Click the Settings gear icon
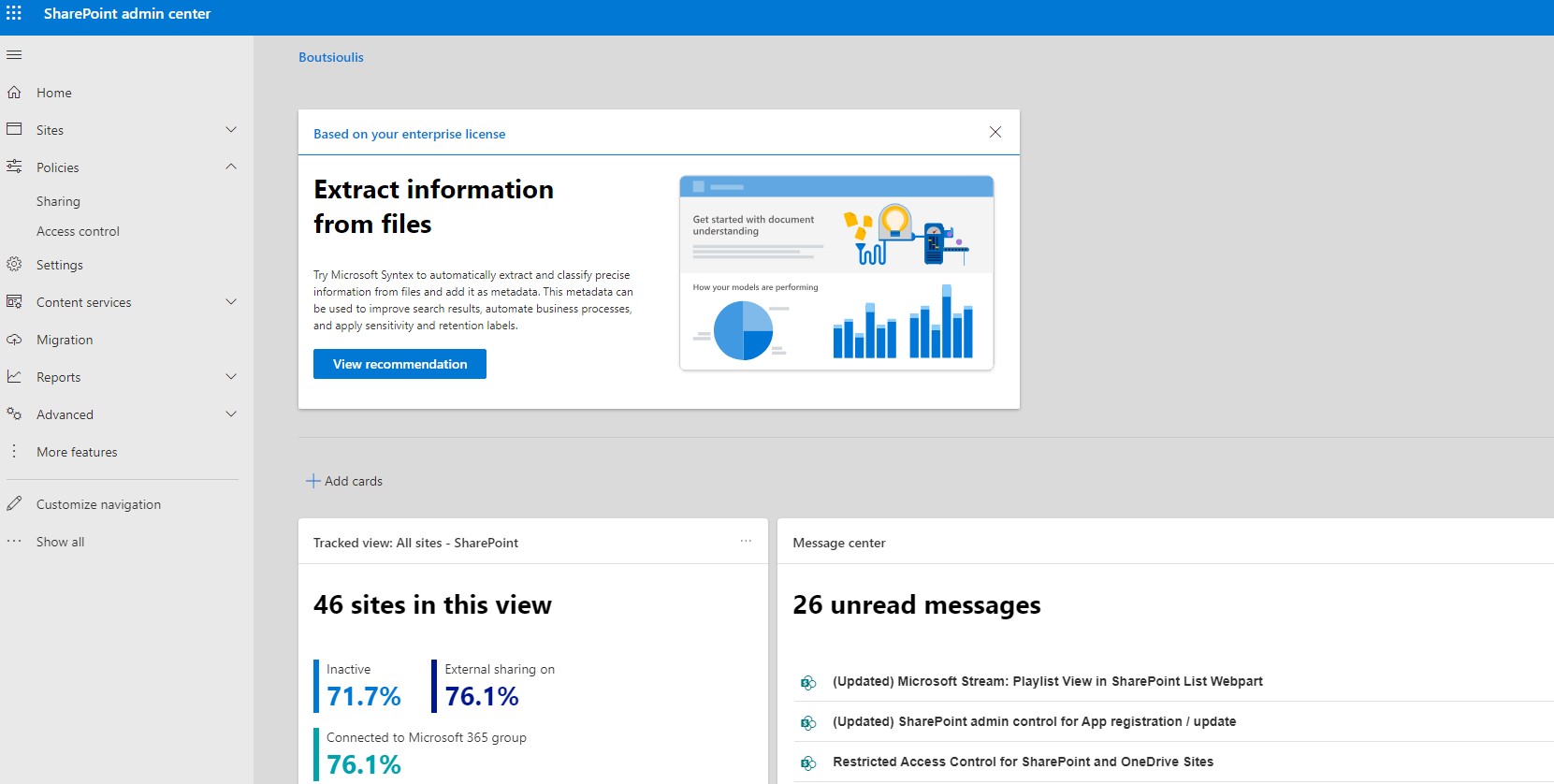Viewport: 1554px width, 784px height. pyautogui.click(x=14, y=265)
